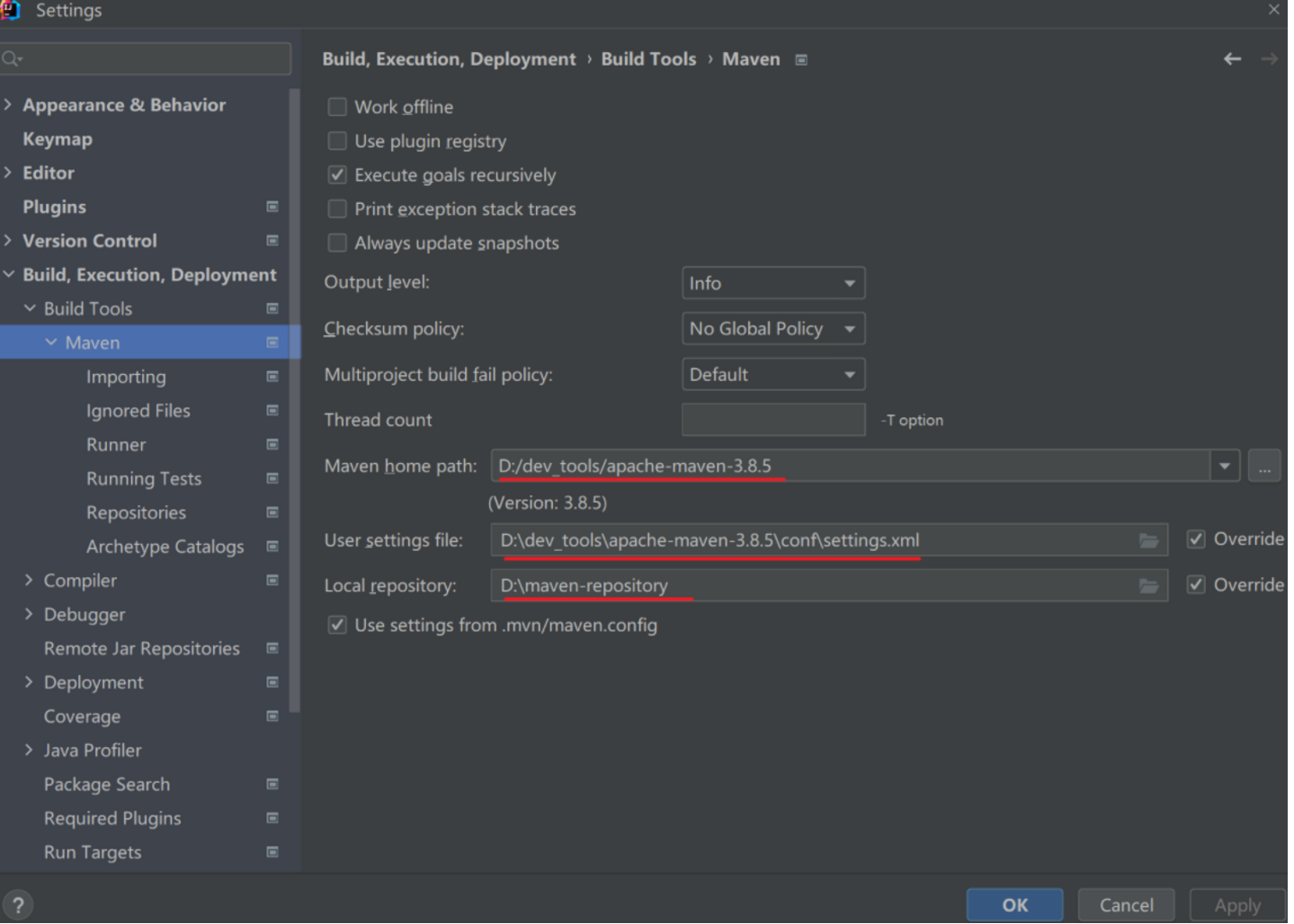
Task: Click the ellipsis browse button for Maven home
Action: (x=1263, y=466)
